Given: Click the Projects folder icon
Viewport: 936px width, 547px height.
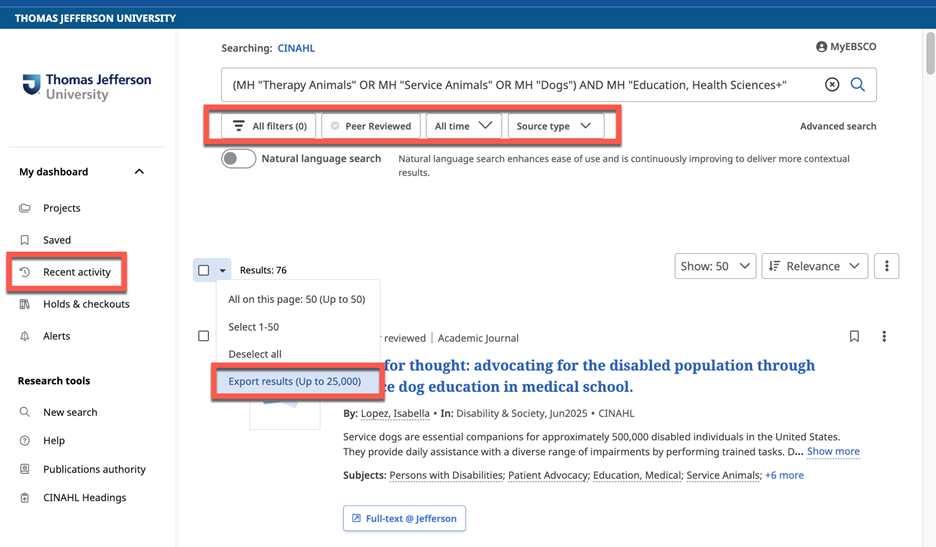Looking at the screenshot, I should pyautogui.click(x=24, y=208).
